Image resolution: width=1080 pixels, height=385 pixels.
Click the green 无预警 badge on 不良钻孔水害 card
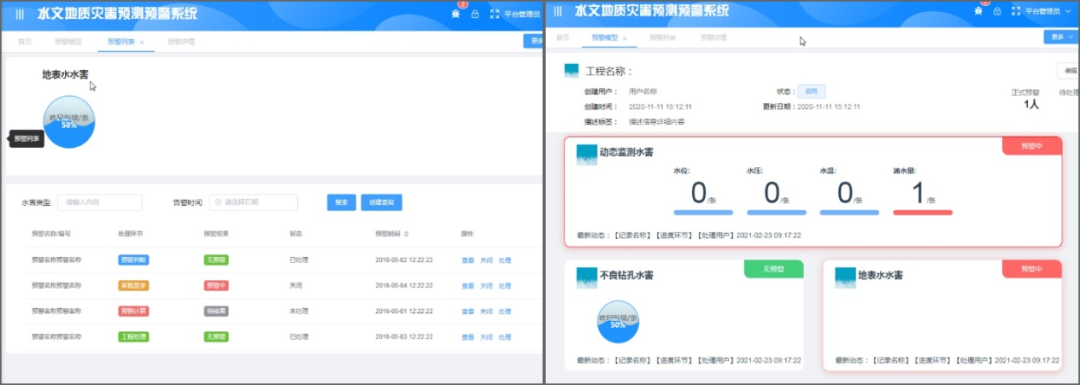773,269
